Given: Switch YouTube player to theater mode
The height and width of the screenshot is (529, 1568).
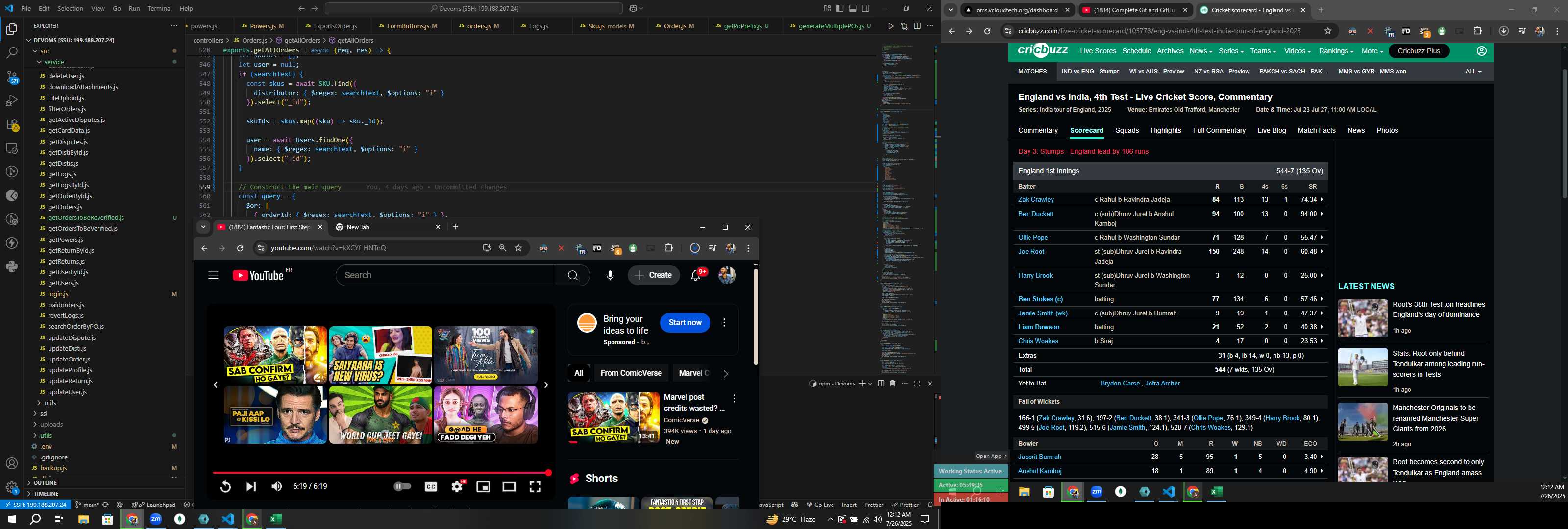Looking at the screenshot, I should coord(510,486).
